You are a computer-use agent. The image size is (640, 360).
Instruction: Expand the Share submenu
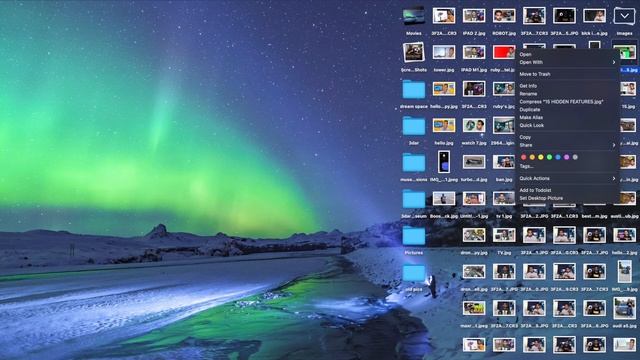pyautogui.click(x=568, y=145)
